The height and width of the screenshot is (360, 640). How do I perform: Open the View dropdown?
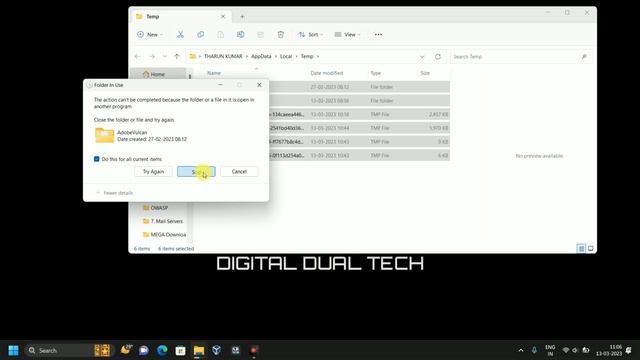coord(347,35)
